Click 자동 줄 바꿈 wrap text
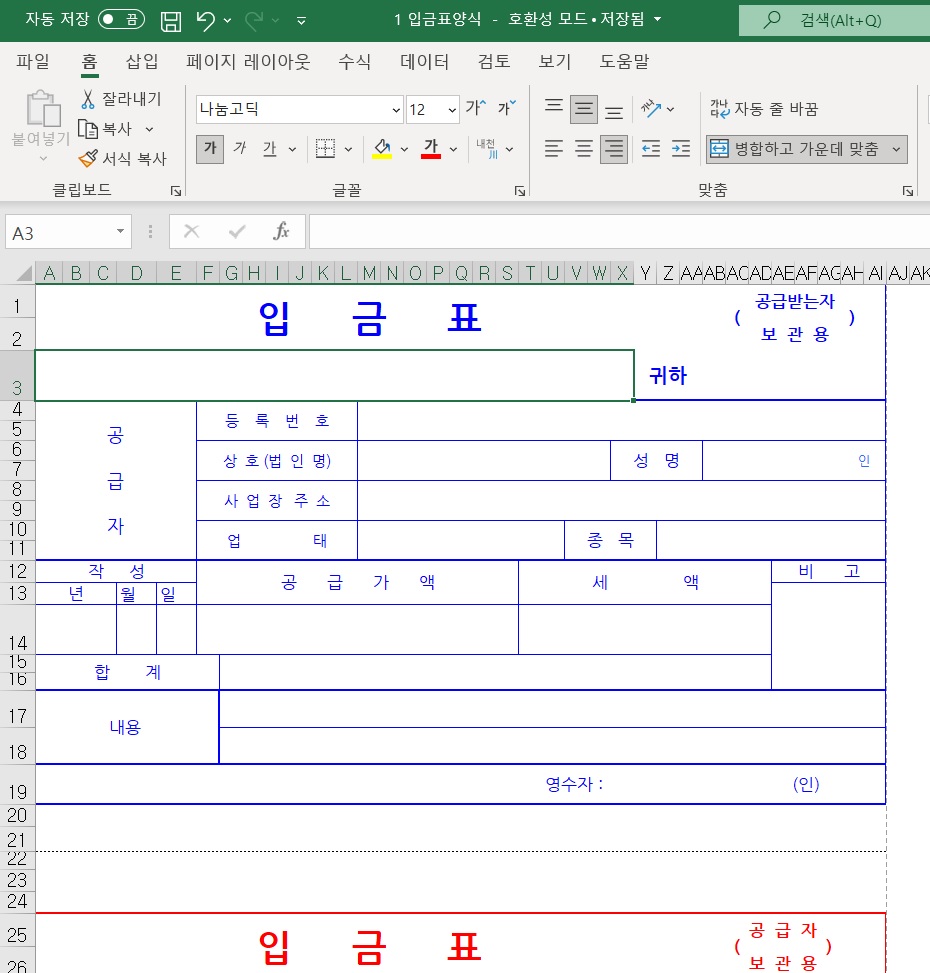930x973 pixels. (764, 109)
